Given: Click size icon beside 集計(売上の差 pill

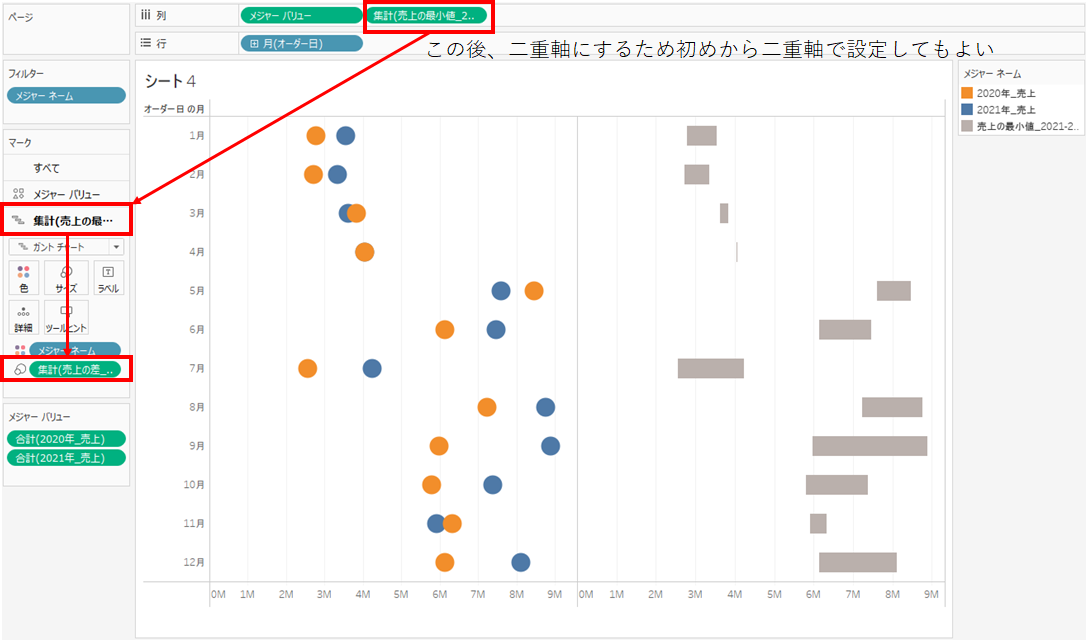Looking at the screenshot, I should point(19,369).
